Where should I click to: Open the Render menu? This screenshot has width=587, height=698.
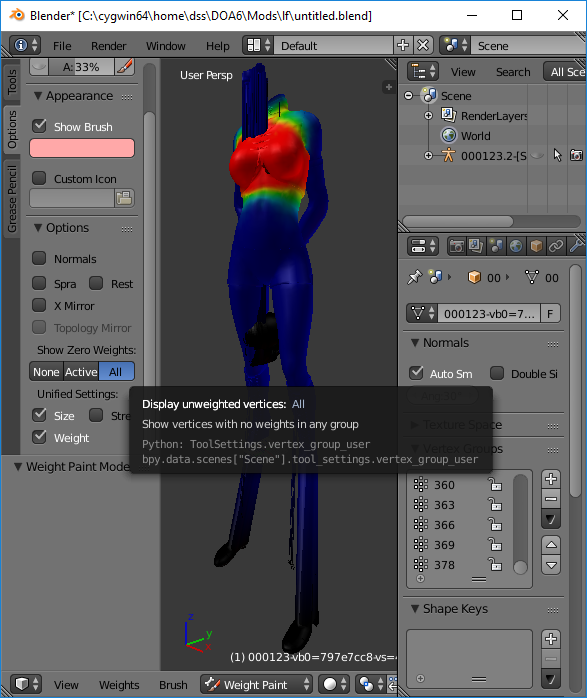pos(109,46)
